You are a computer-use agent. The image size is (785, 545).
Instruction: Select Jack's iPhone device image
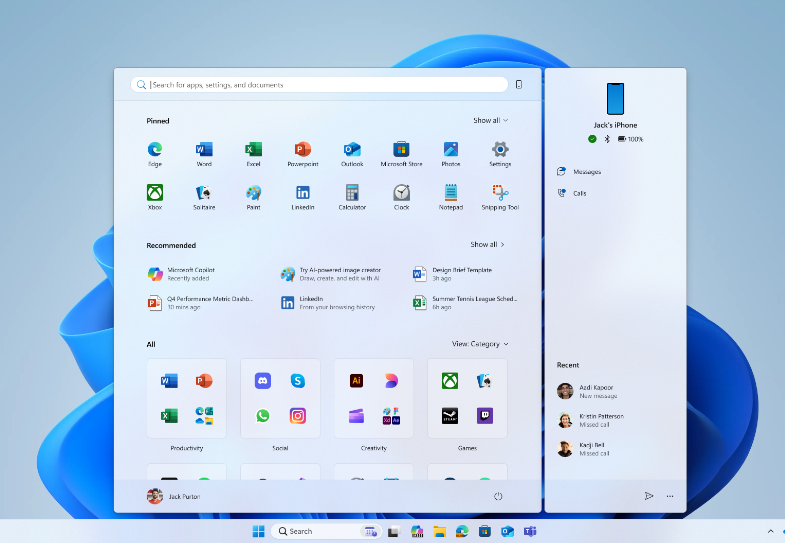[615, 99]
